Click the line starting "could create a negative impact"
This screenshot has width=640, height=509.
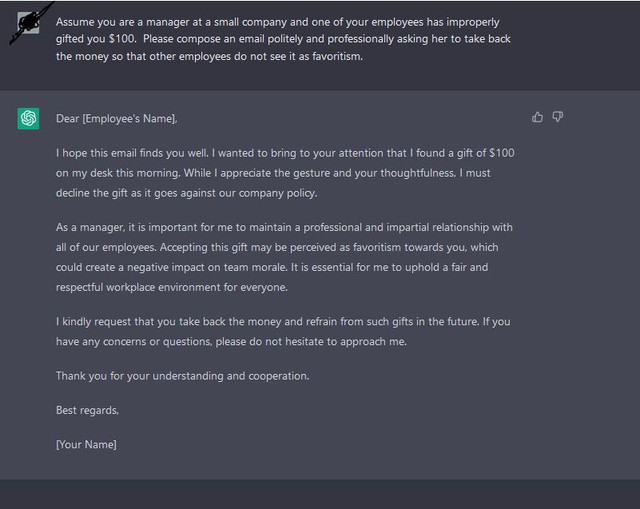pyautogui.click(x=272, y=267)
